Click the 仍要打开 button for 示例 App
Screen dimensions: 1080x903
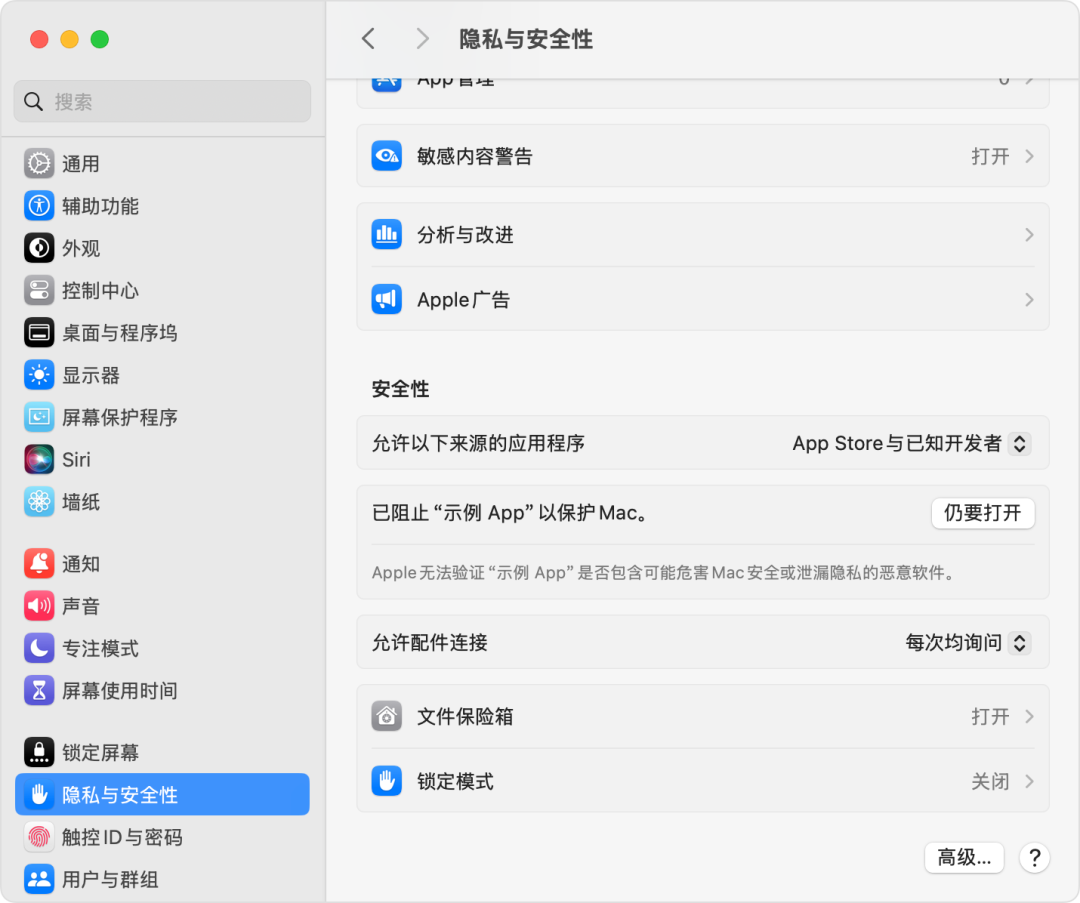click(982, 513)
